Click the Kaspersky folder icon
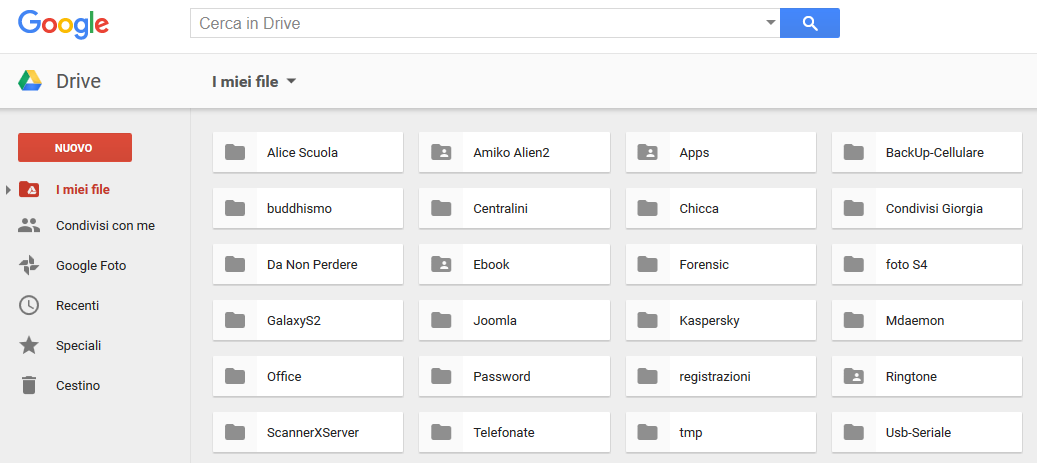Screen dimensions: 1037x463 (647, 320)
